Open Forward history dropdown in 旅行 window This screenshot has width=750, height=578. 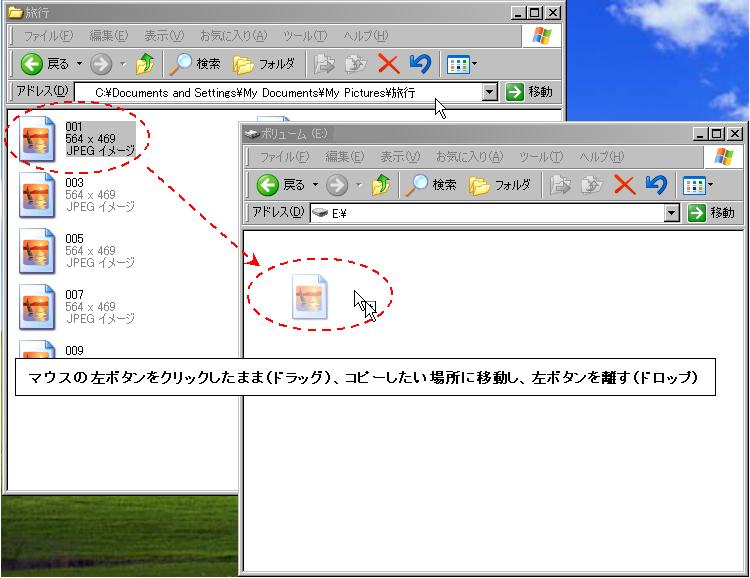[x=123, y=64]
